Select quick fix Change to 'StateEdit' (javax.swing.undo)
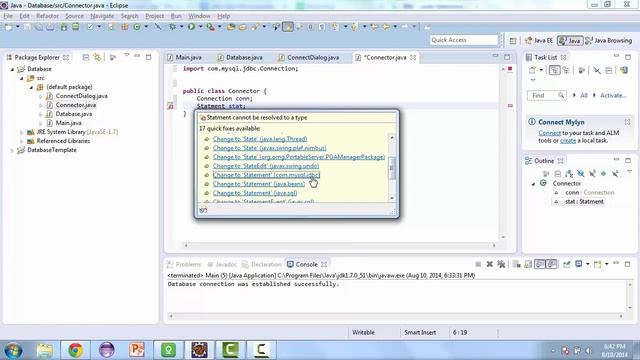Viewport: 640px width, 360px height. pos(266,166)
